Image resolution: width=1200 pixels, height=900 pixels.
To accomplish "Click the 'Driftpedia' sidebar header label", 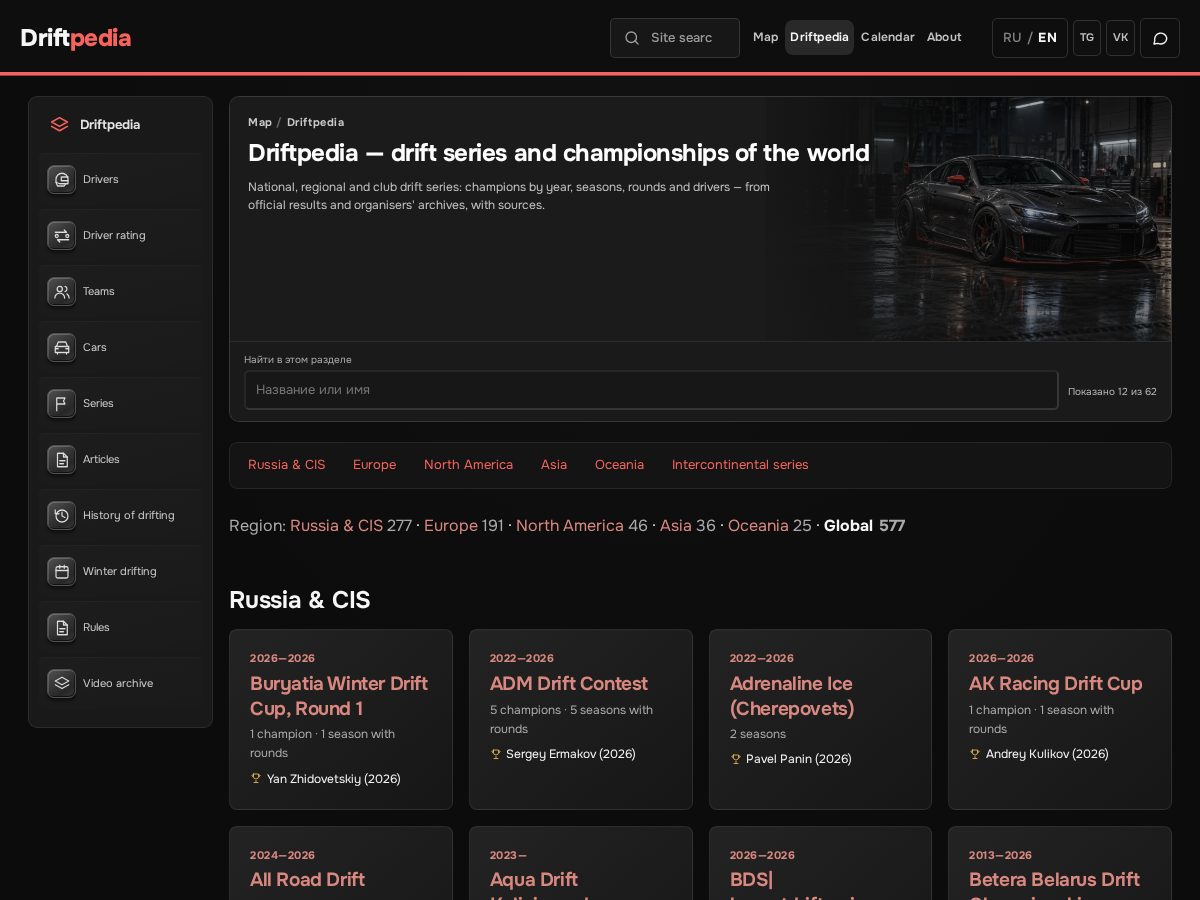I will pos(110,125).
